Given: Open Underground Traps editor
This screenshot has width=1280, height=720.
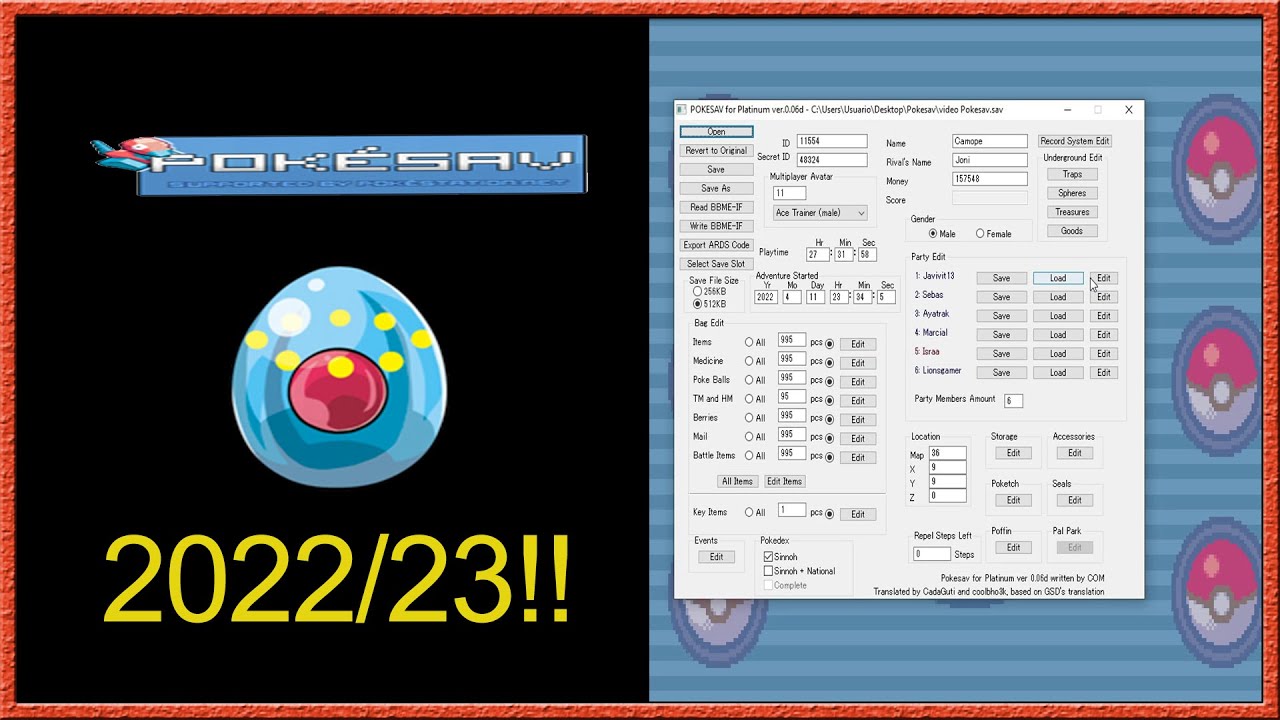Looking at the screenshot, I should pos(1072,175).
